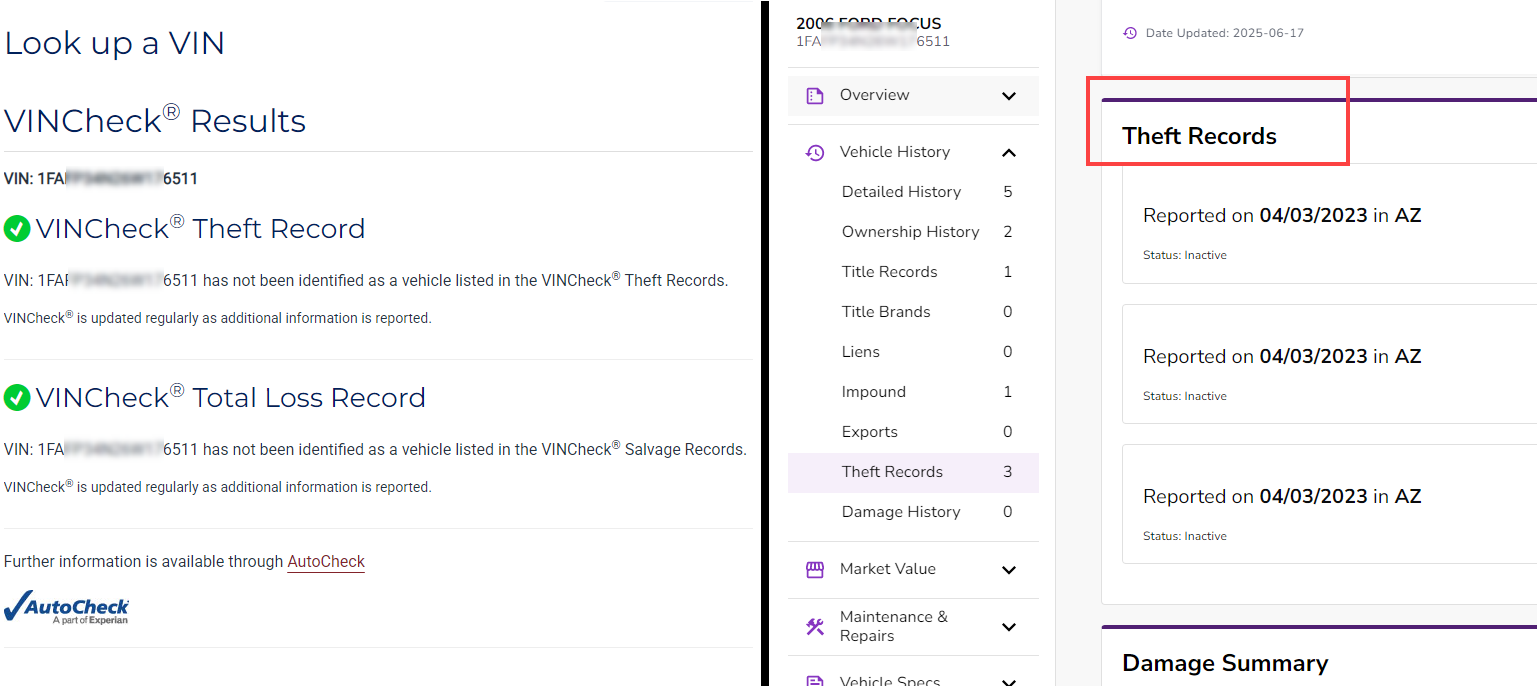
Task: Open the Market Value menu section
Action: [x=913, y=570]
